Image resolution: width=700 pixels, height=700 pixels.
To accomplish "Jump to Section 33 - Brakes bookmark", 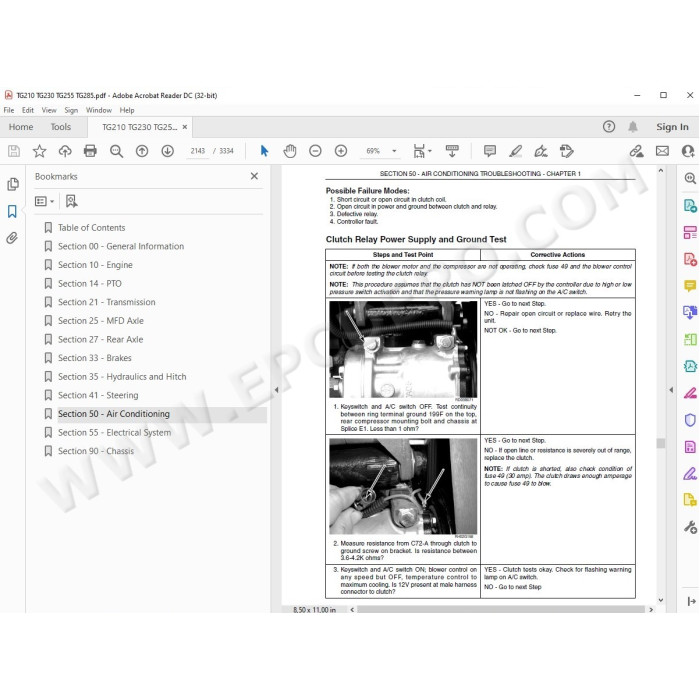I will click(x=95, y=358).
